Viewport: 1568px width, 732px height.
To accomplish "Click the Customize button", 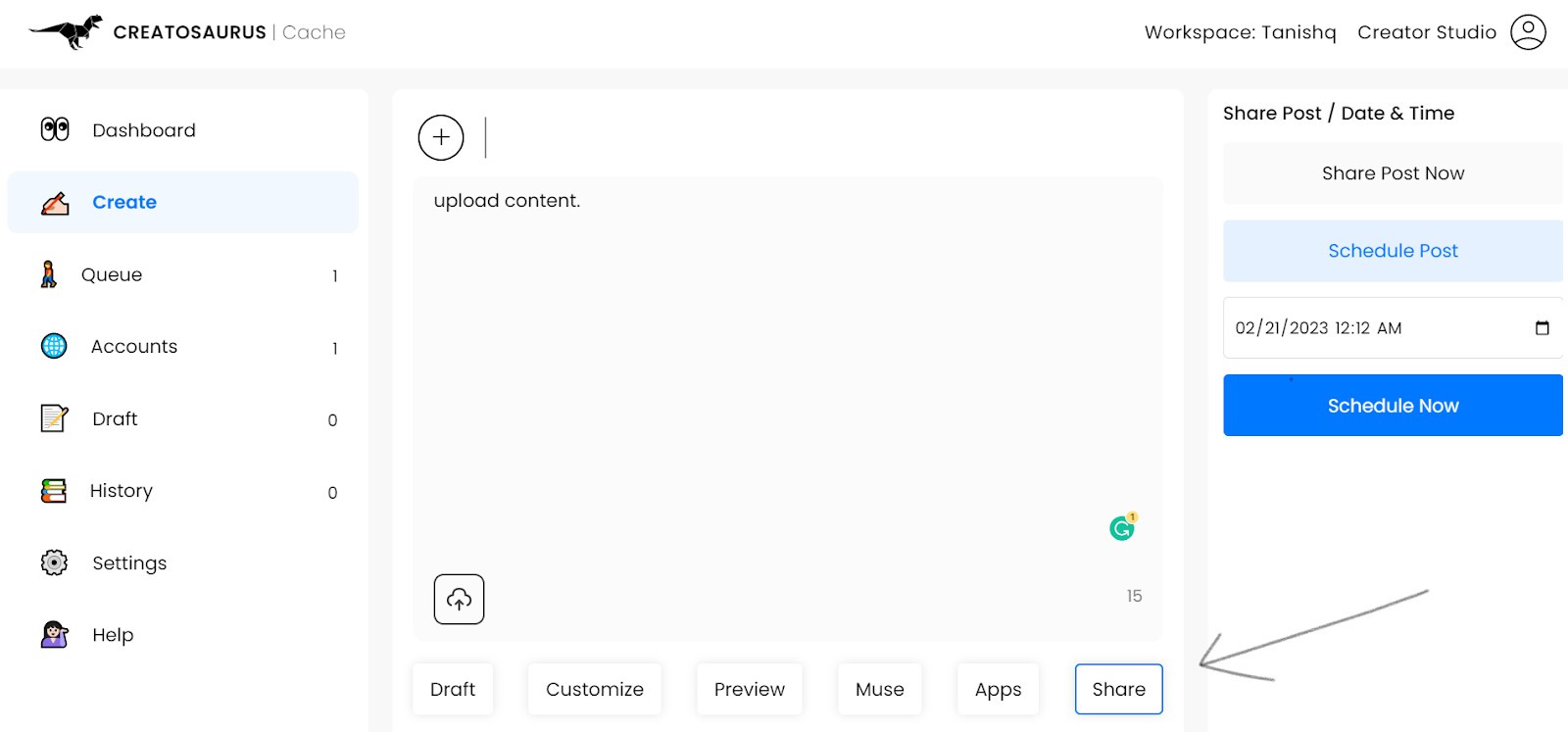I will (x=595, y=689).
